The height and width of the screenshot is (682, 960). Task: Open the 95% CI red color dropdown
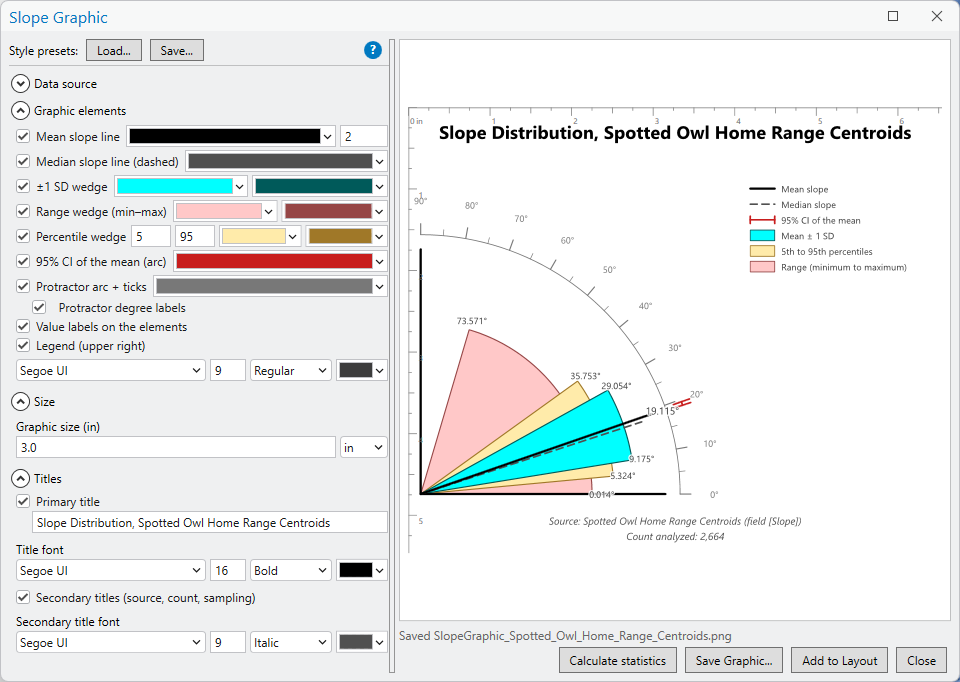[280, 261]
